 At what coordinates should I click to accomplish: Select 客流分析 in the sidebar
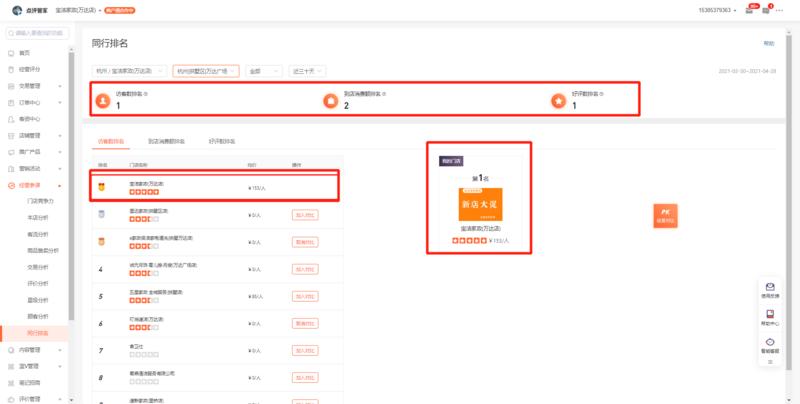click(x=39, y=234)
